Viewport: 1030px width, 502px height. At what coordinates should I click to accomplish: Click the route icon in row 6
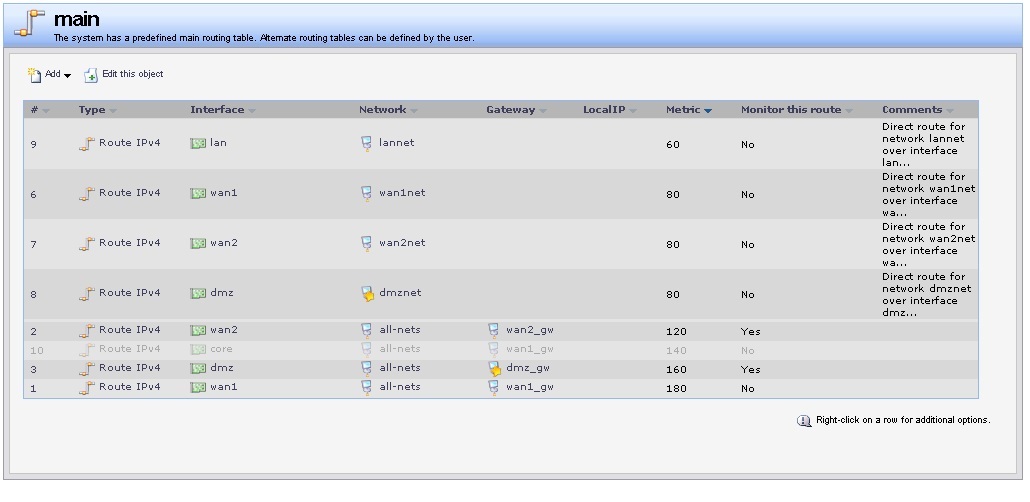pyautogui.click(x=87, y=193)
